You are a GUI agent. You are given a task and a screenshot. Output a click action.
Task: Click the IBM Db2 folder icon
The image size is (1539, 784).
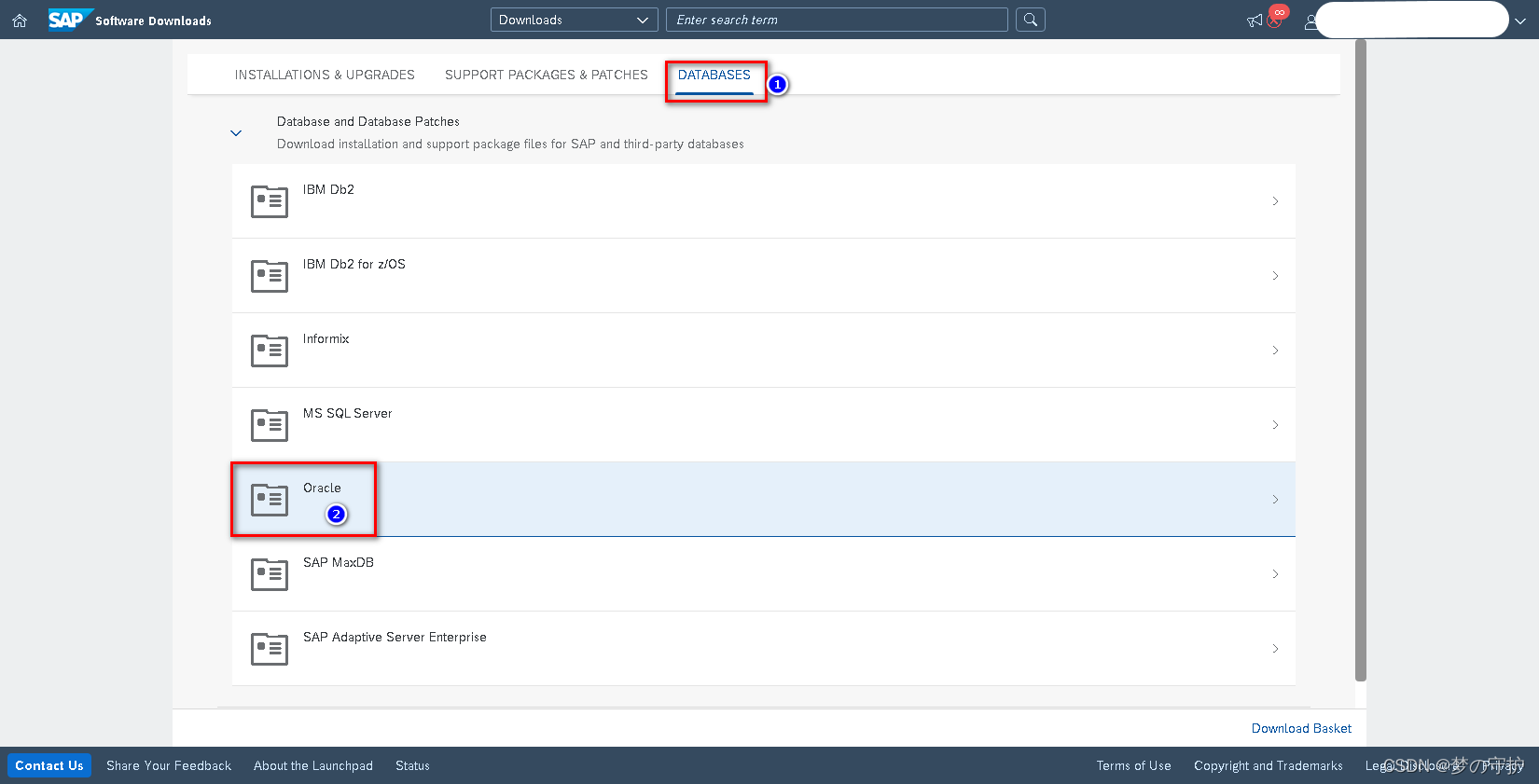coord(270,200)
